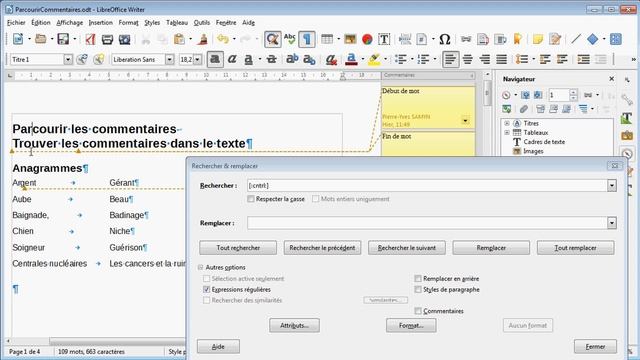
Task: Click the Tout remplacer button
Action: (x=576, y=248)
